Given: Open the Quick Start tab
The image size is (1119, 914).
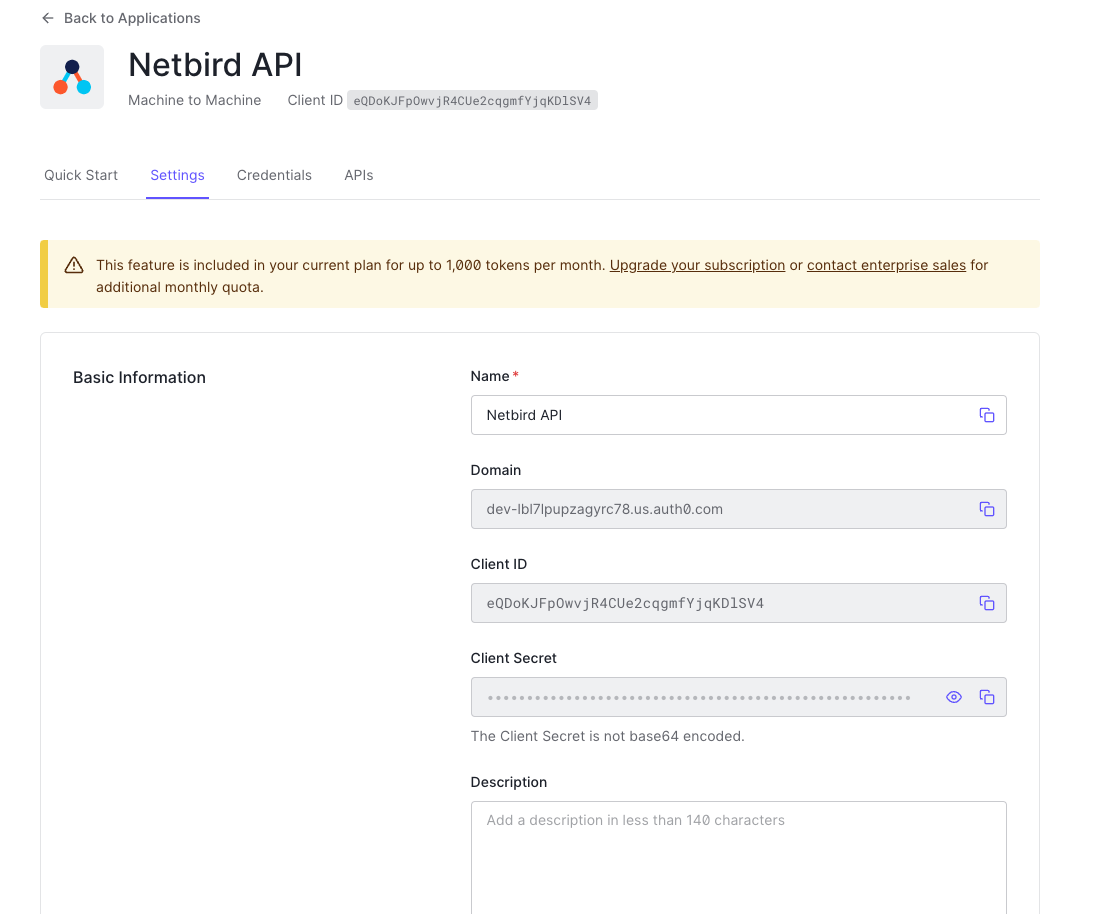Looking at the screenshot, I should pyautogui.click(x=81, y=175).
